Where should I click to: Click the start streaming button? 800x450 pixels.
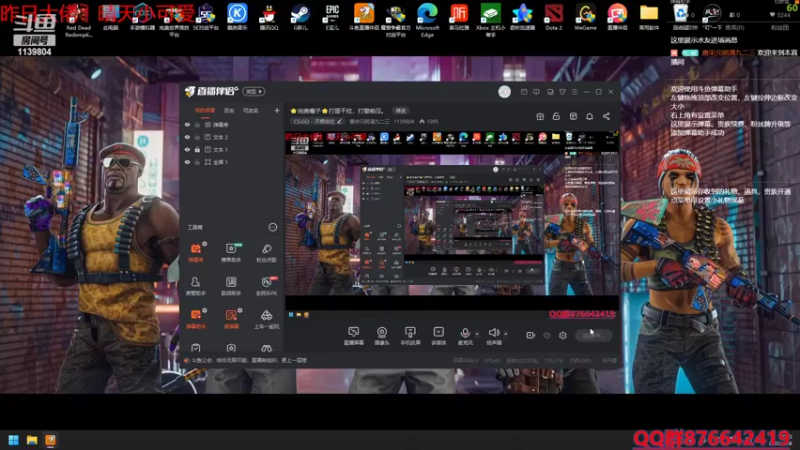[593, 335]
